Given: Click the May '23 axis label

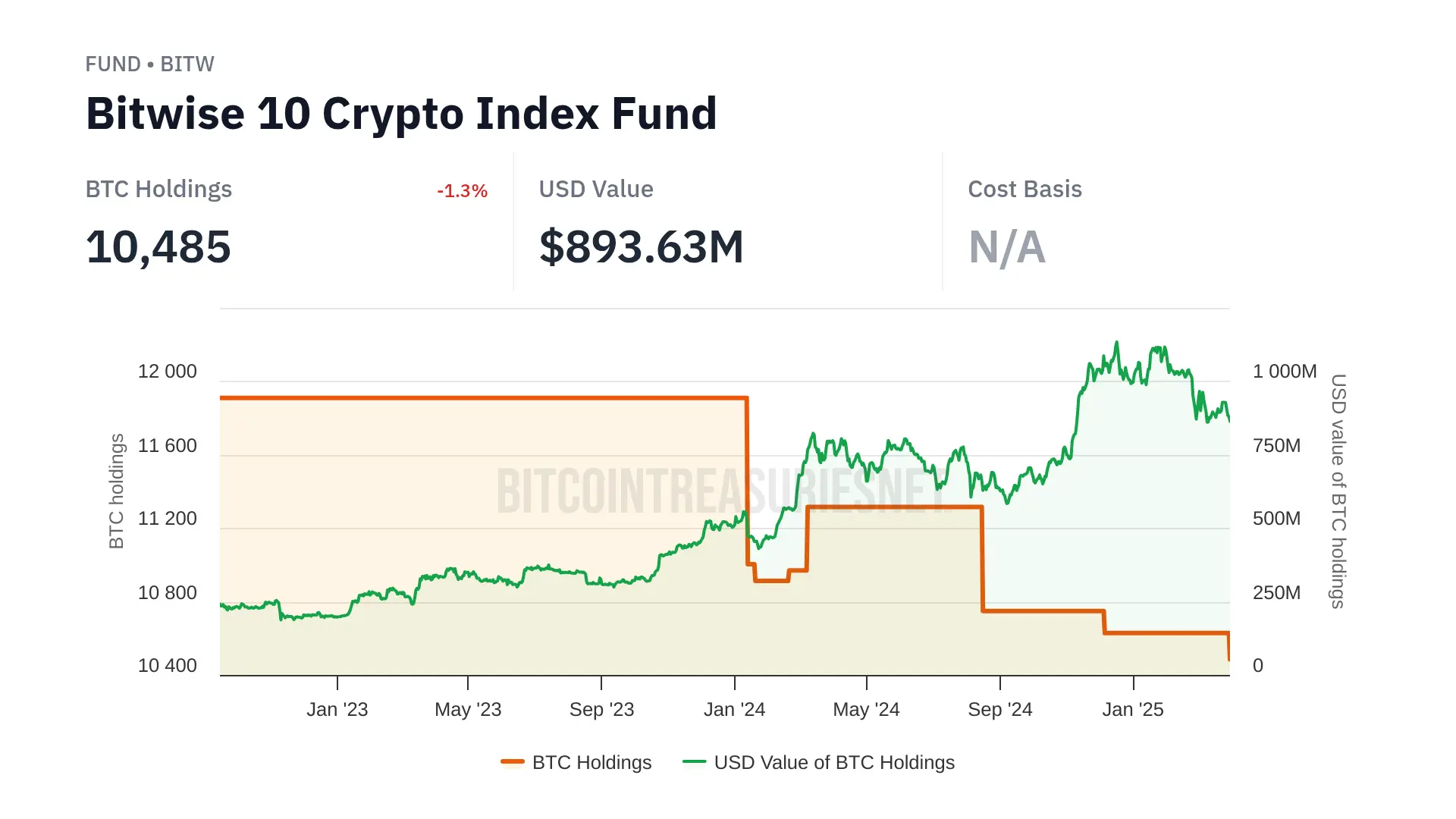Looking at the screenshot, I should 468,710.
